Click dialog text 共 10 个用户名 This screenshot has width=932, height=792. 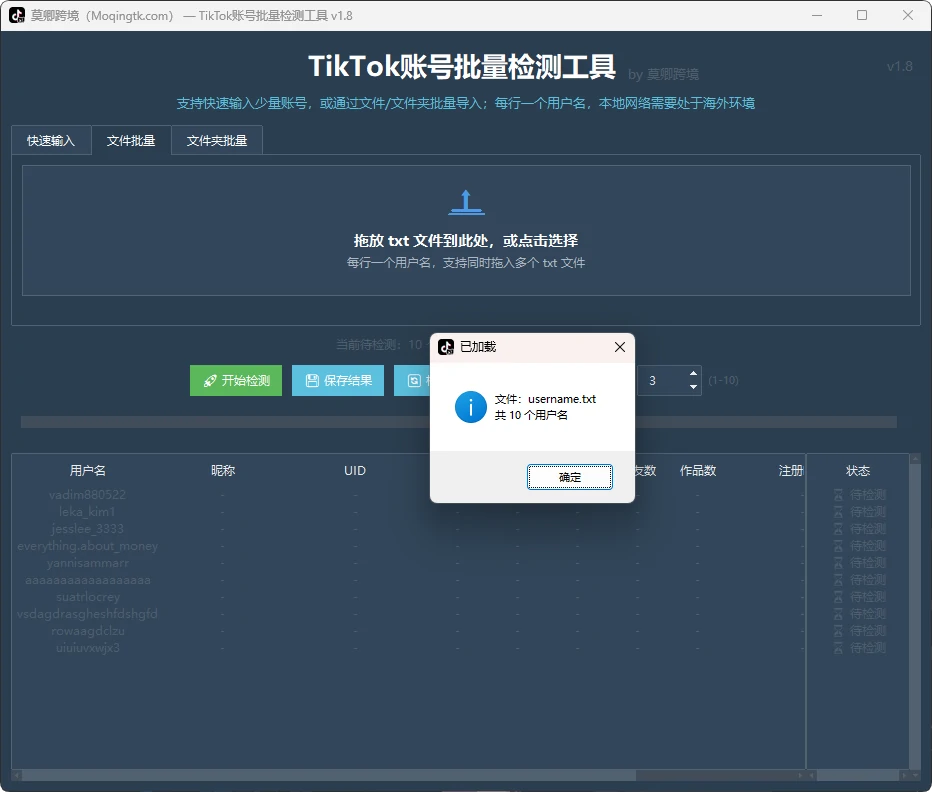pos(531,415)
